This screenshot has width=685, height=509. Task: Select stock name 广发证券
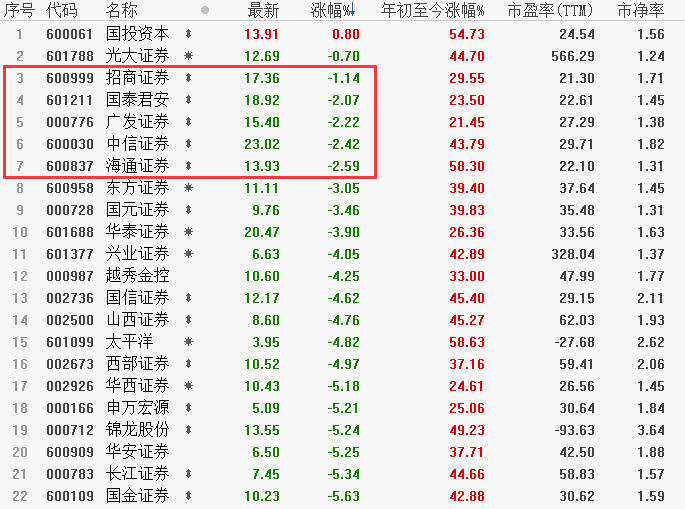pos(137,121)
